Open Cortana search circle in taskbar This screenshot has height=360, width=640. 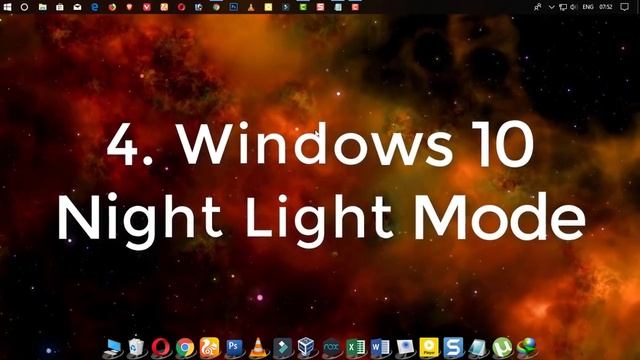coord(24,7)
